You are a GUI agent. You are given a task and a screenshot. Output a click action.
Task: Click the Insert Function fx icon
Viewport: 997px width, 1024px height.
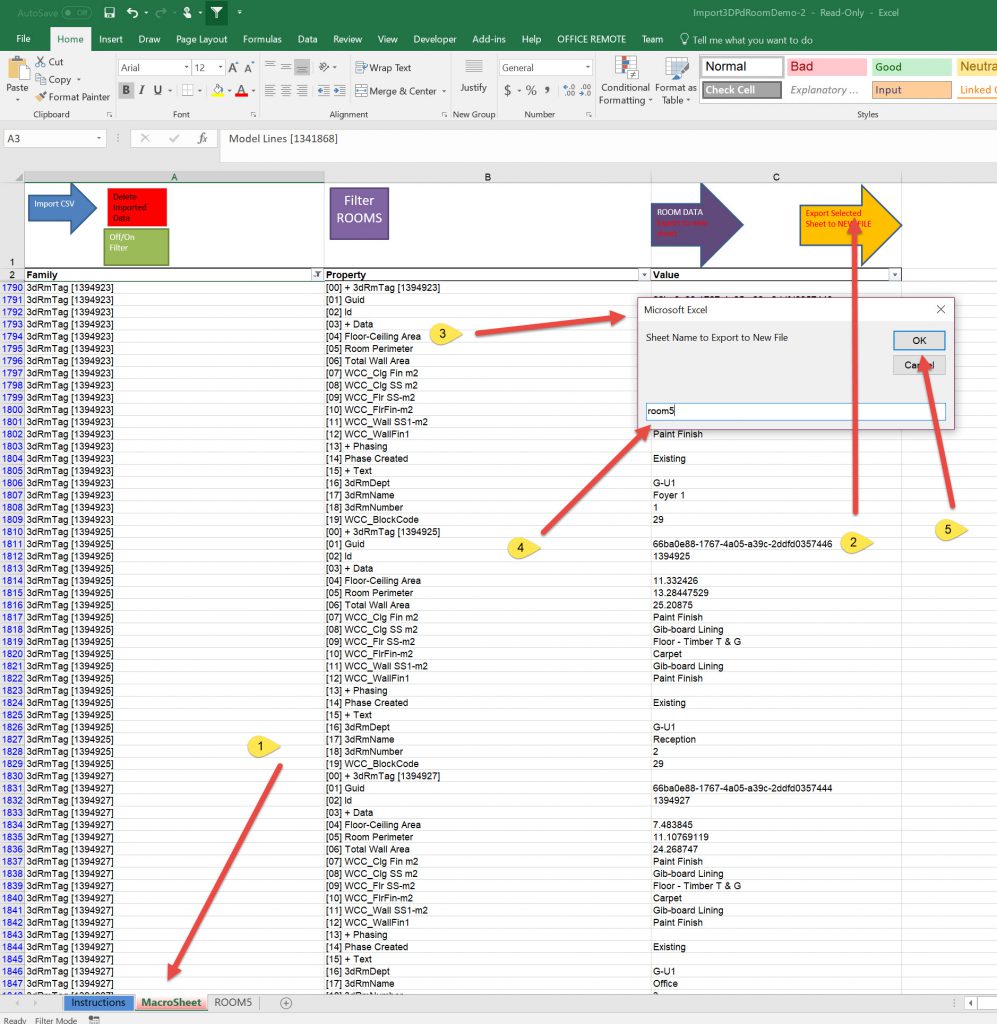[x=202, y=139]
